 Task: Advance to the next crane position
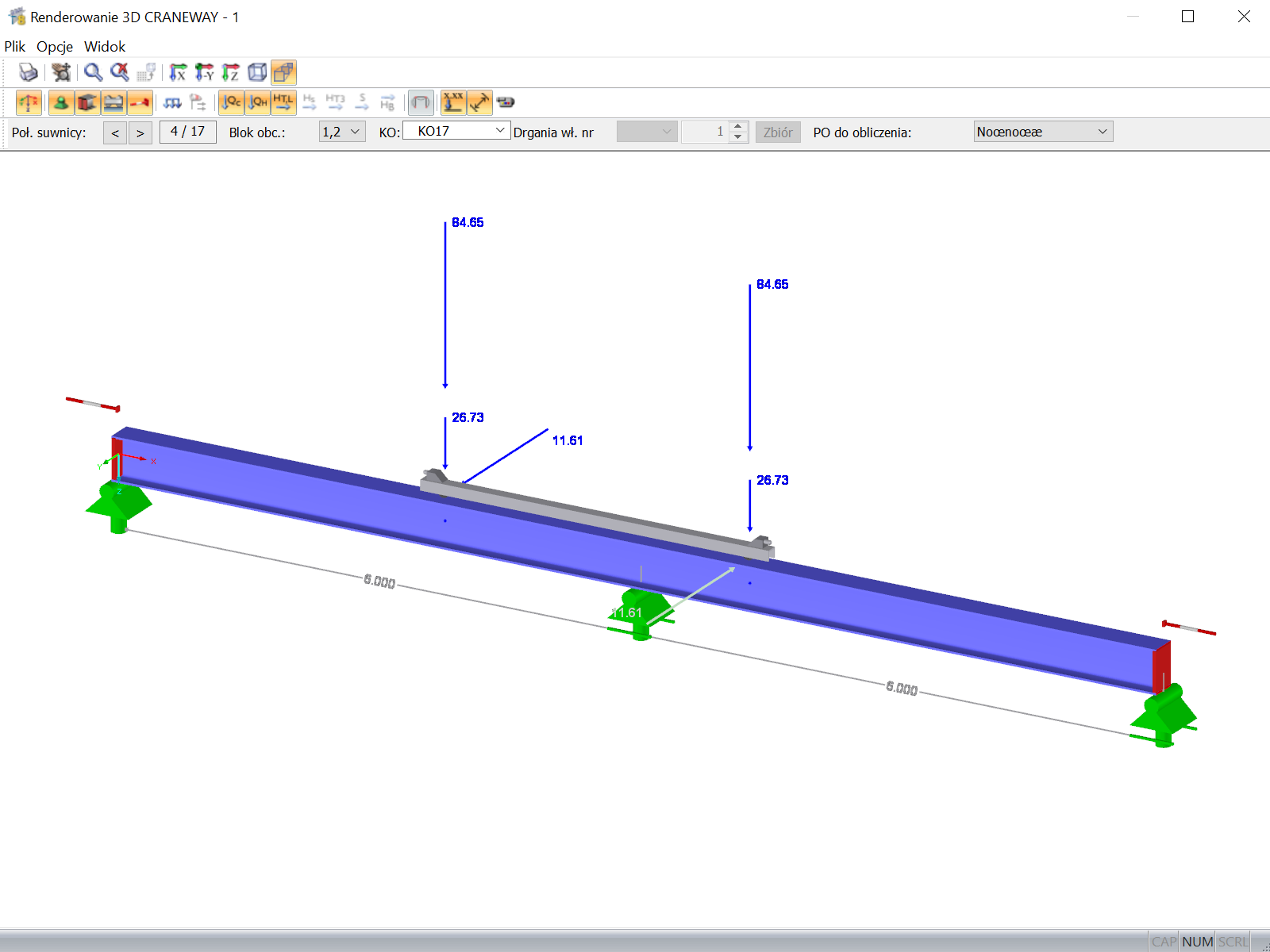pyautogui.click(x=140, y=132)
